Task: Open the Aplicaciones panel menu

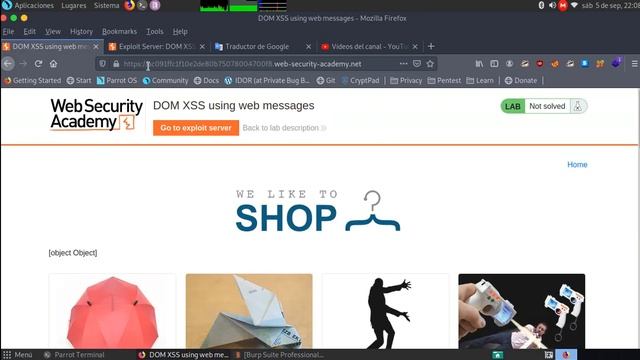Action: (28, 5)
